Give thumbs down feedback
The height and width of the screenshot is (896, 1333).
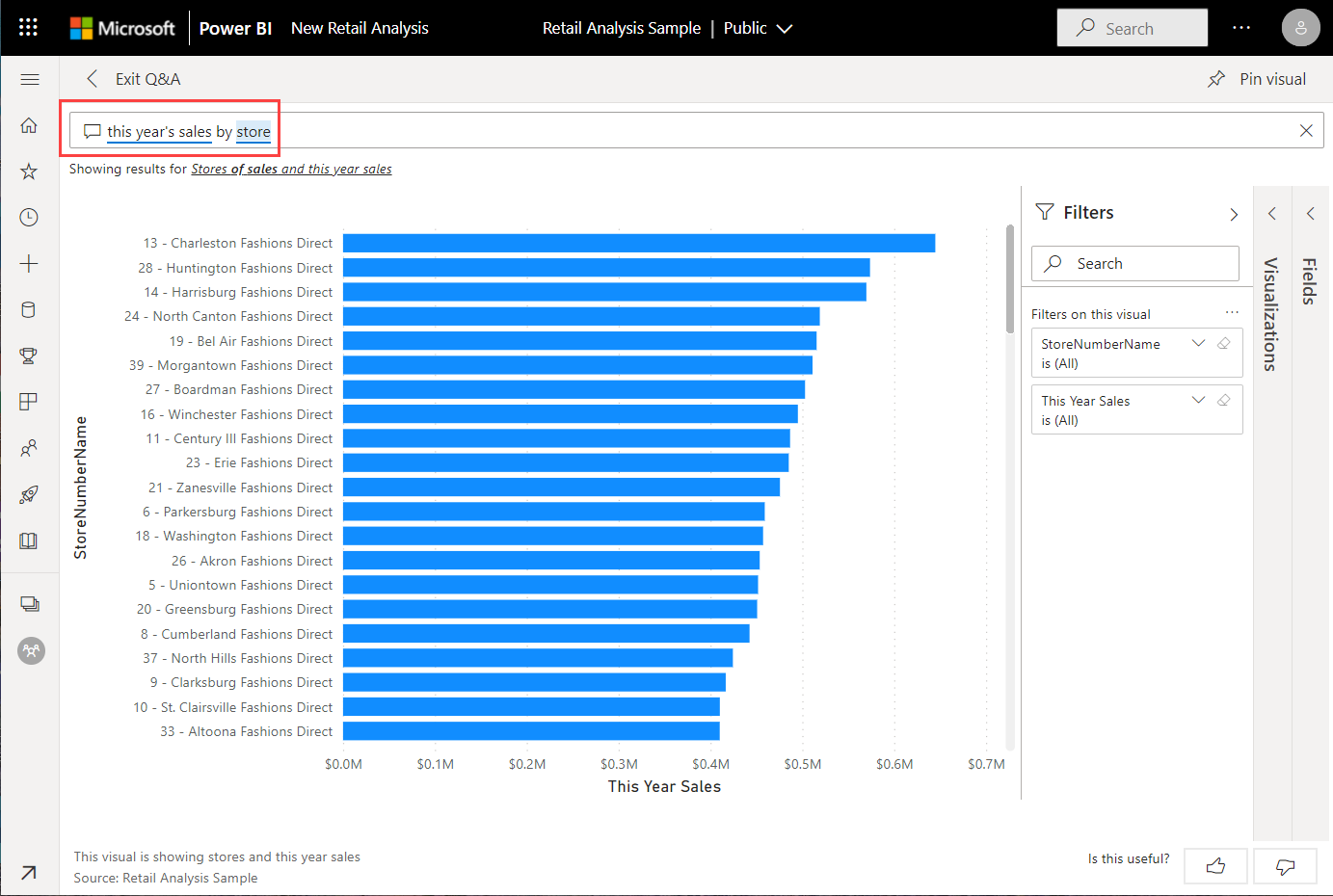point(1285,866)
